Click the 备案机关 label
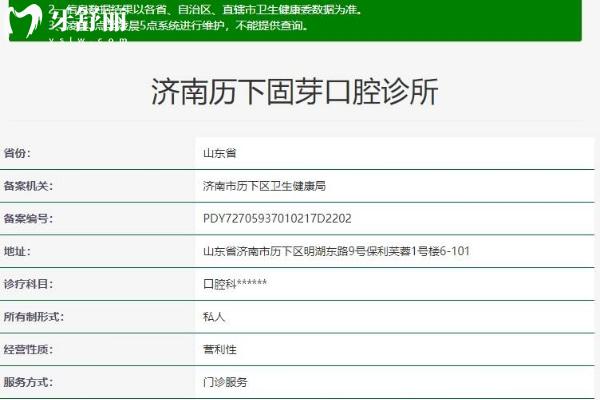 pyautogui.click(x=28, y=186)
